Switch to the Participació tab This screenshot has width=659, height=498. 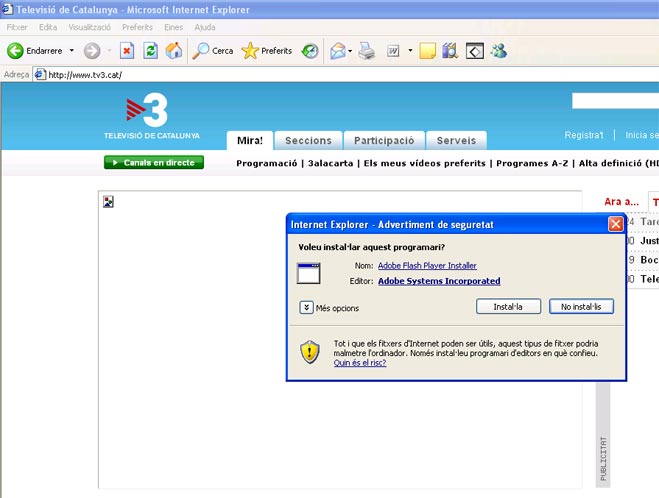tap(384, 140)
